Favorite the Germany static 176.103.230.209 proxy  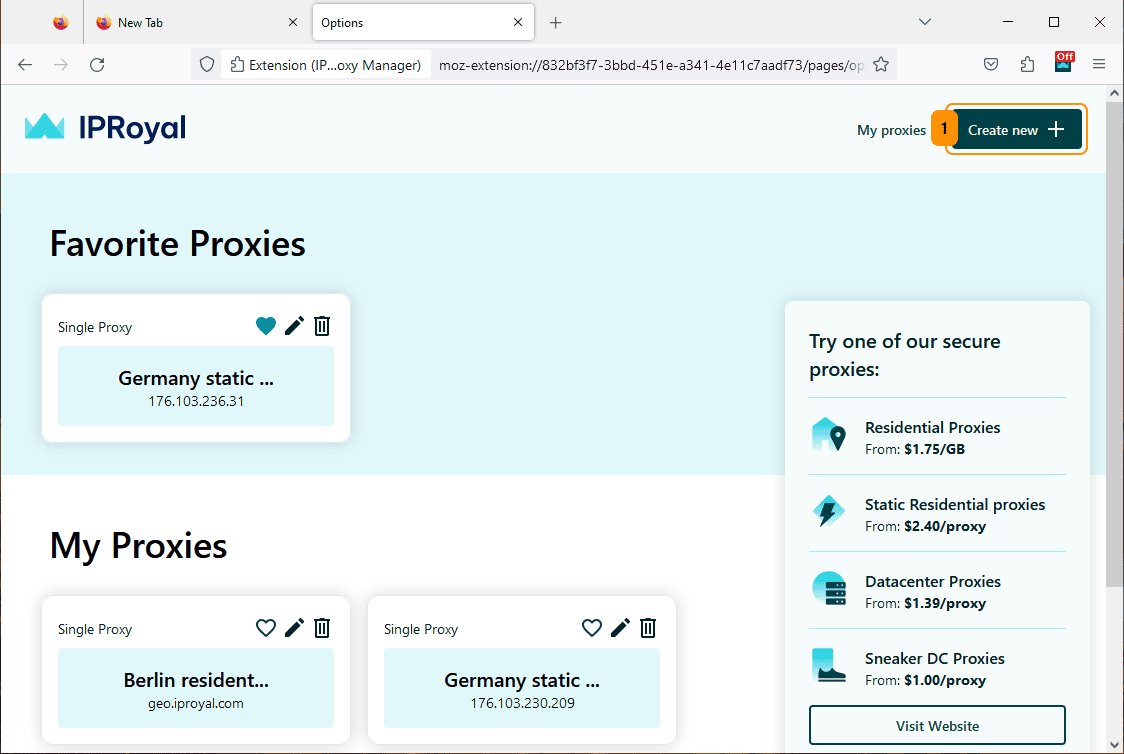[592, 629]
